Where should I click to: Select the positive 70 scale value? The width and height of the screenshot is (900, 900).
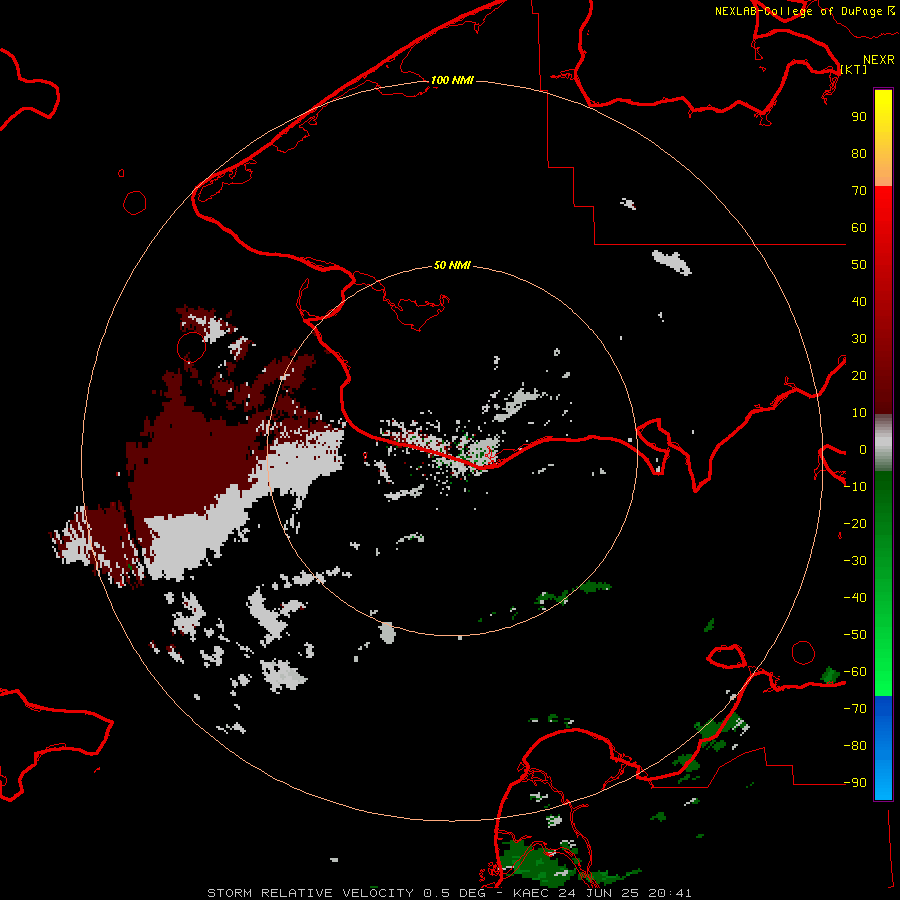click(859, 191)
